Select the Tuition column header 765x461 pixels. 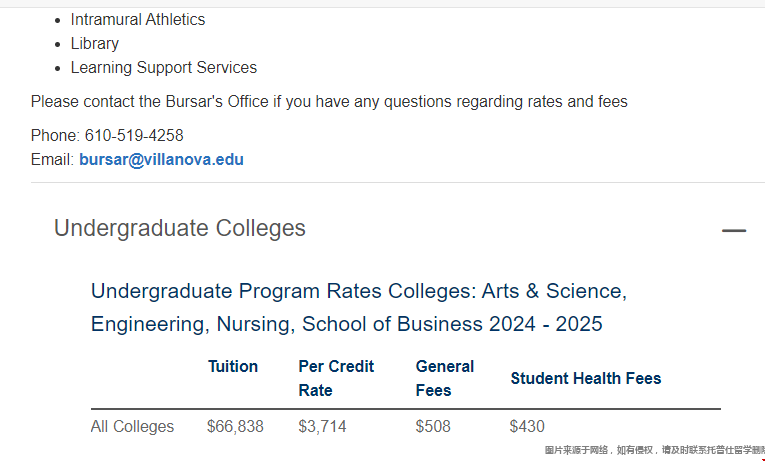pyautogui.click(x=233, y=366)
